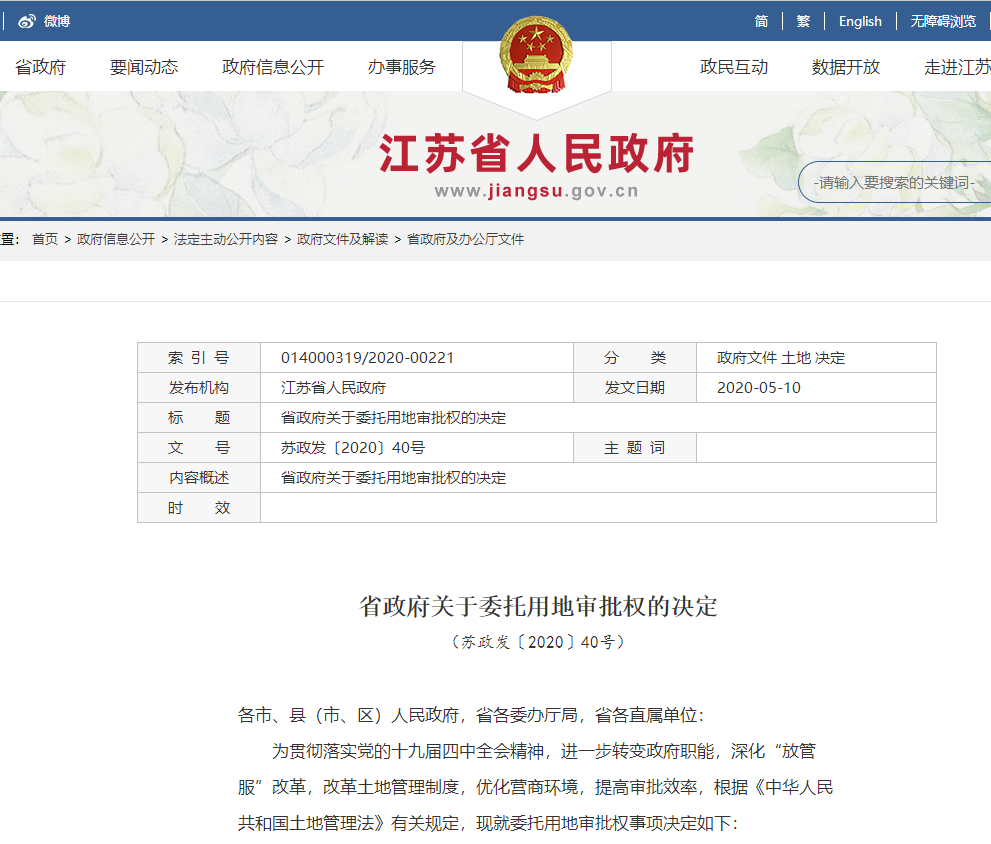Image resolution: width=991 pixels, height=844 pixels.
Task: Open the 数据开放 menu
Action: coord(846,67)
